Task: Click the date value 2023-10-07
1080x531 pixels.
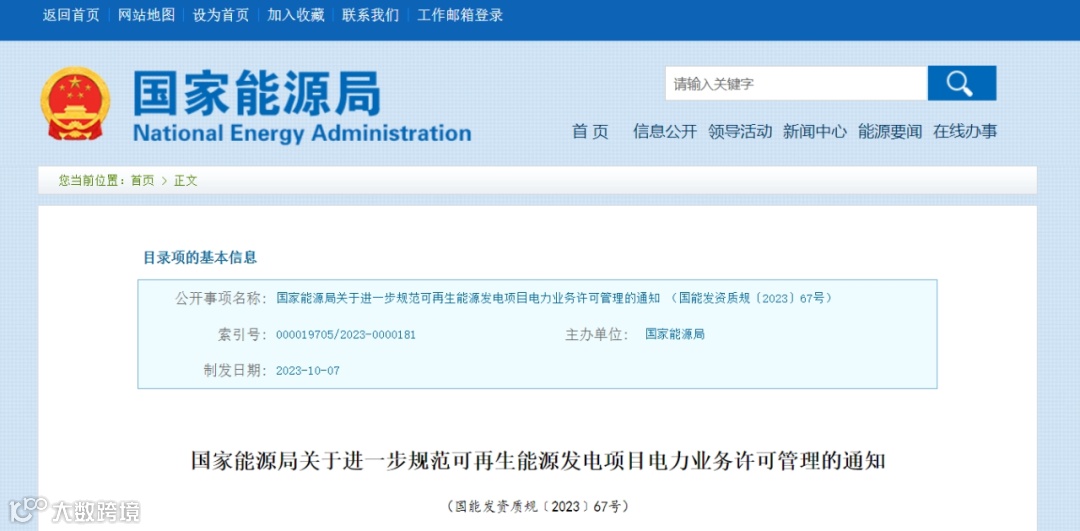Action: pyautogui.click(x=308, y=371)
